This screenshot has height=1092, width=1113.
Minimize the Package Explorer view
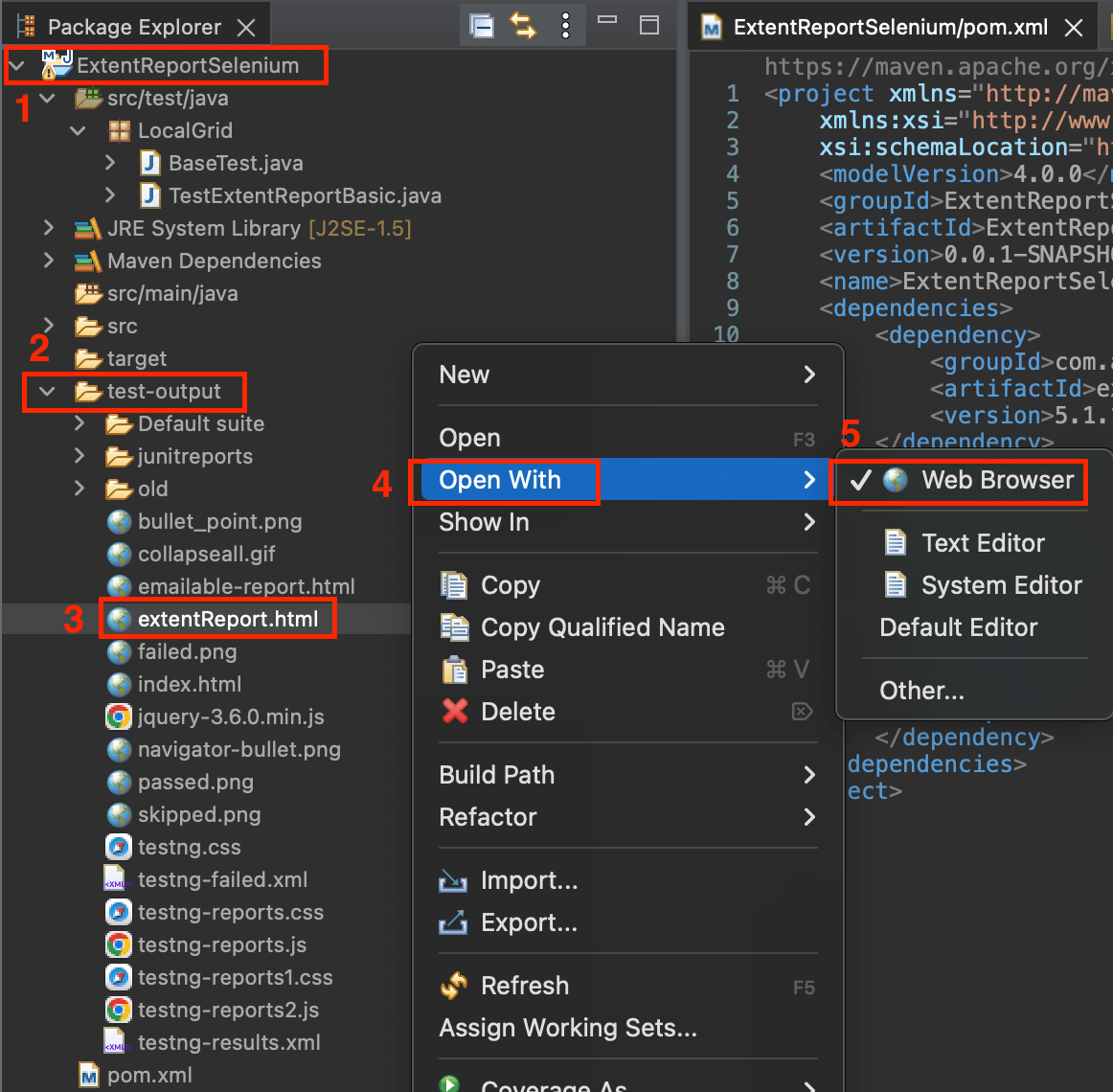[607, 20]
